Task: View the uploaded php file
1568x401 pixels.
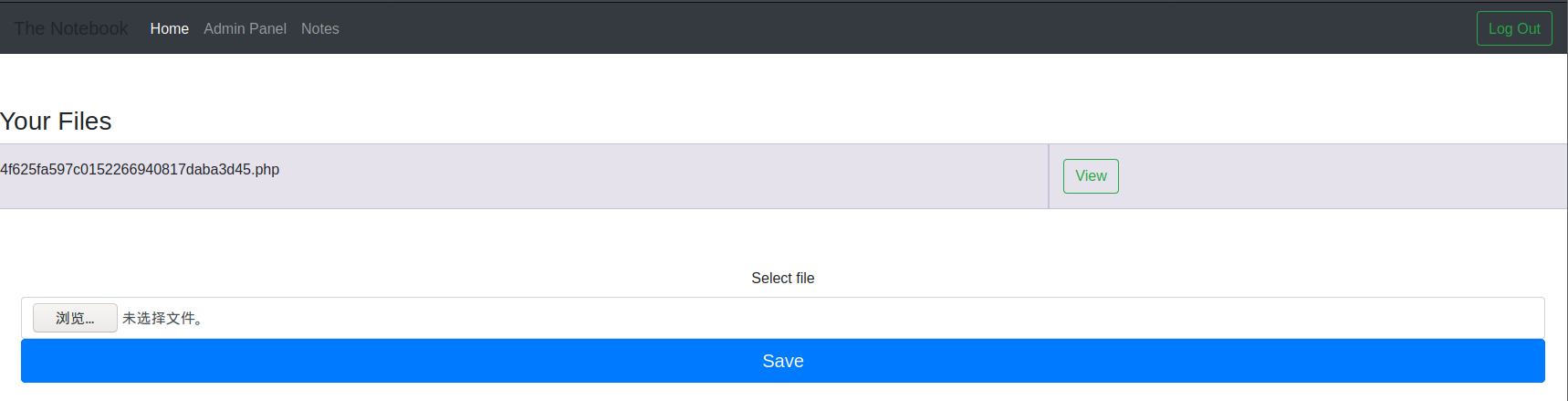Action: pos(1091,176)
